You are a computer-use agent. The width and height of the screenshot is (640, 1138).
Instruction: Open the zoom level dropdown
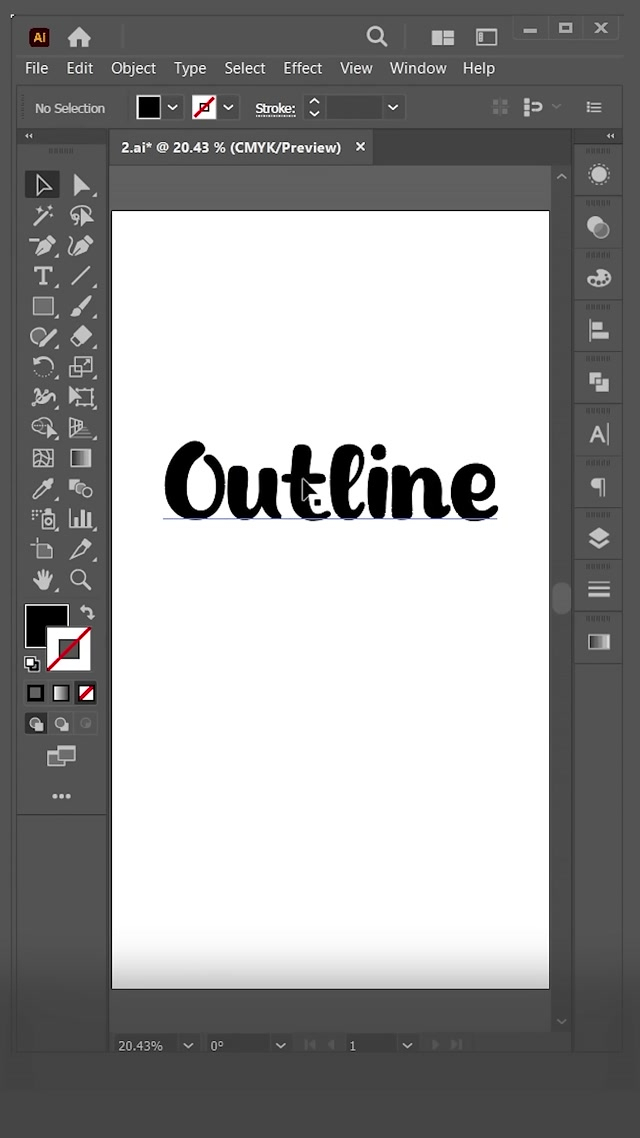pyautogui.click(x=188, y=1045)
